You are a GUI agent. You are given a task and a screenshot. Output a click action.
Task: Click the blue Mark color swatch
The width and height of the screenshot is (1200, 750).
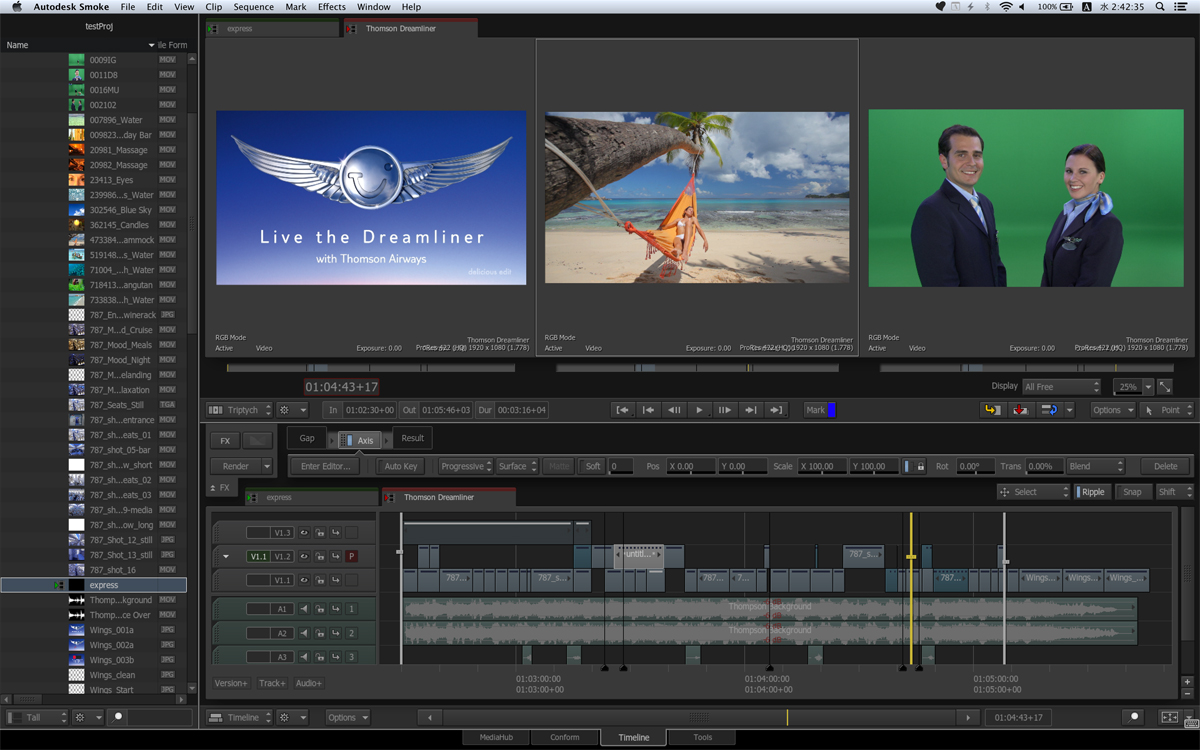831,410
